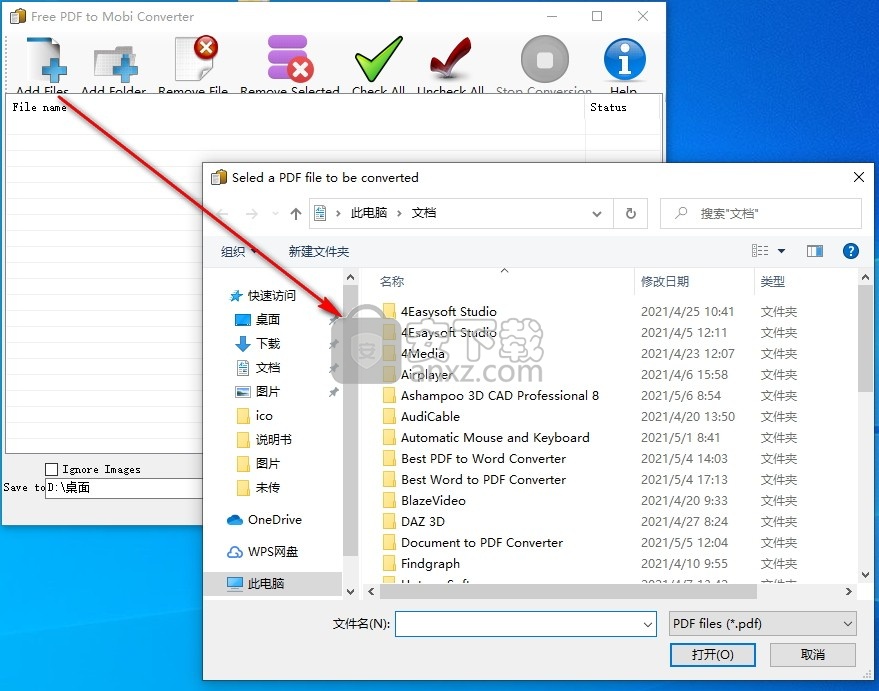Select Document to PDF Converter folder
879x691 pixels.
(482, 542)
